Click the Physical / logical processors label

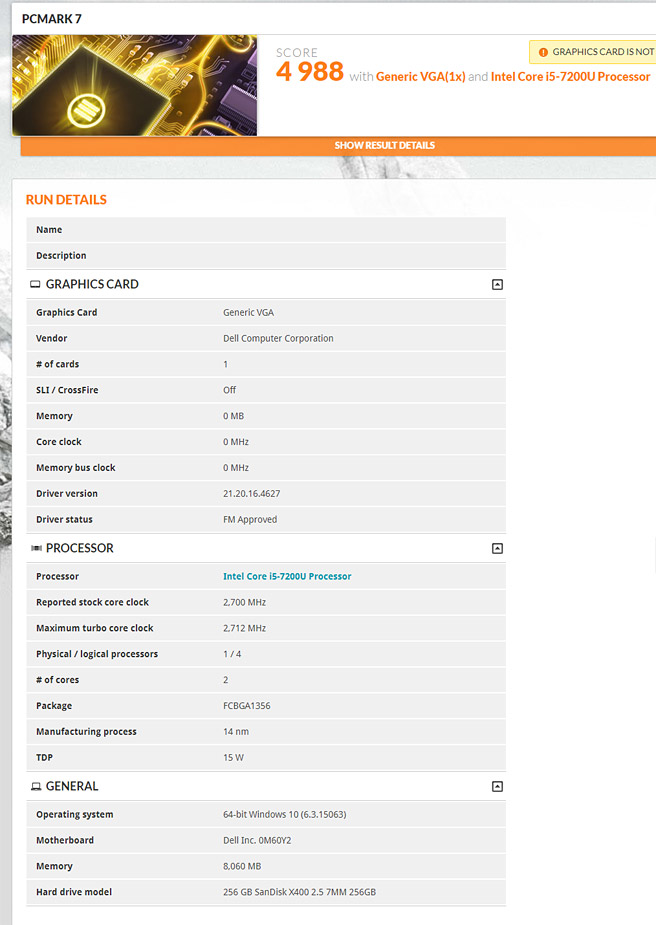click(97, 654)
